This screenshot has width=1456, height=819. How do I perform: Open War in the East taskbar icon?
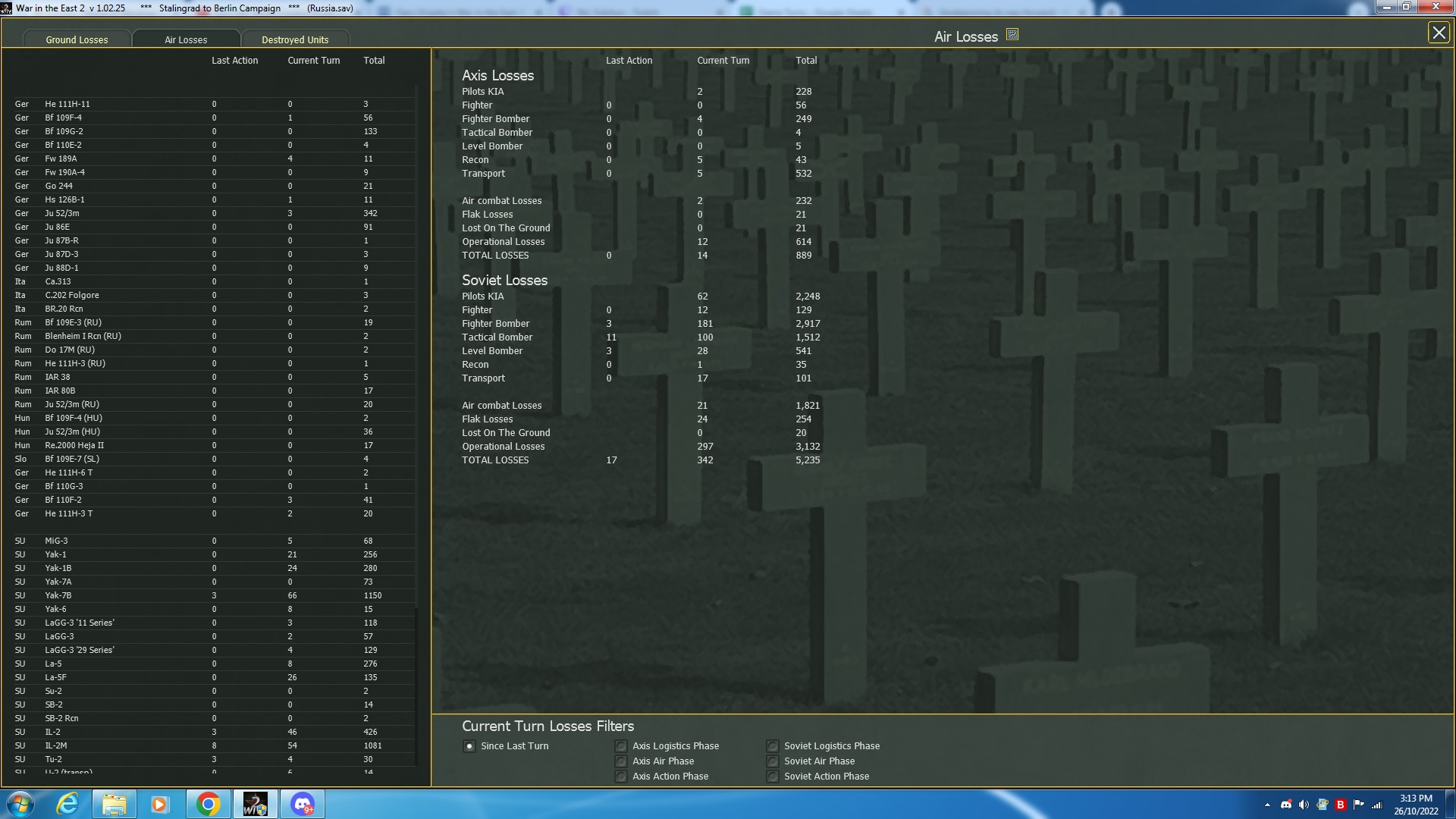point(255,804)
